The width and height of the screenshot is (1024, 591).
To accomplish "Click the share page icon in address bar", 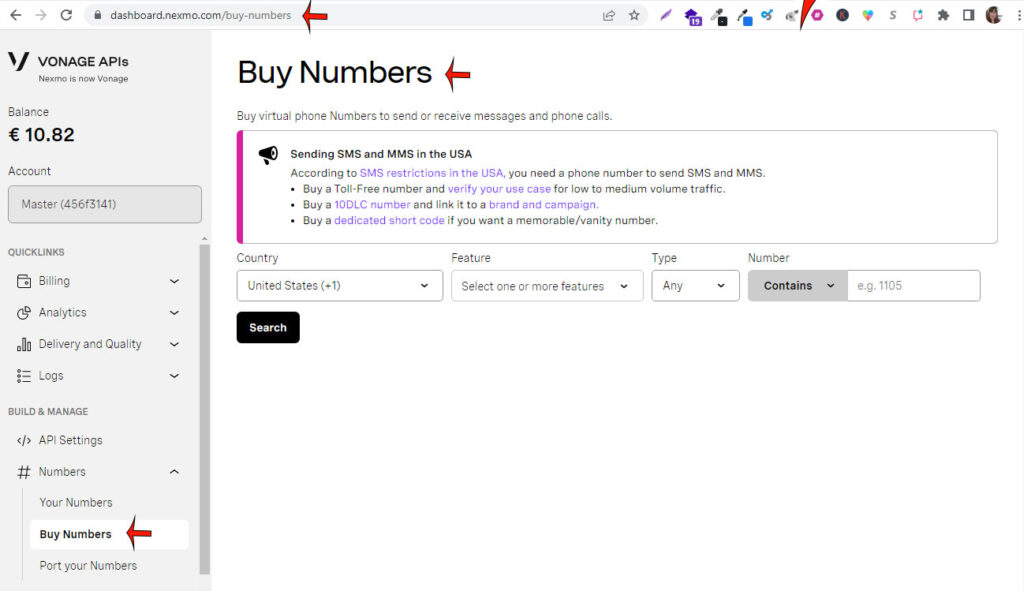I will (609, 15).
